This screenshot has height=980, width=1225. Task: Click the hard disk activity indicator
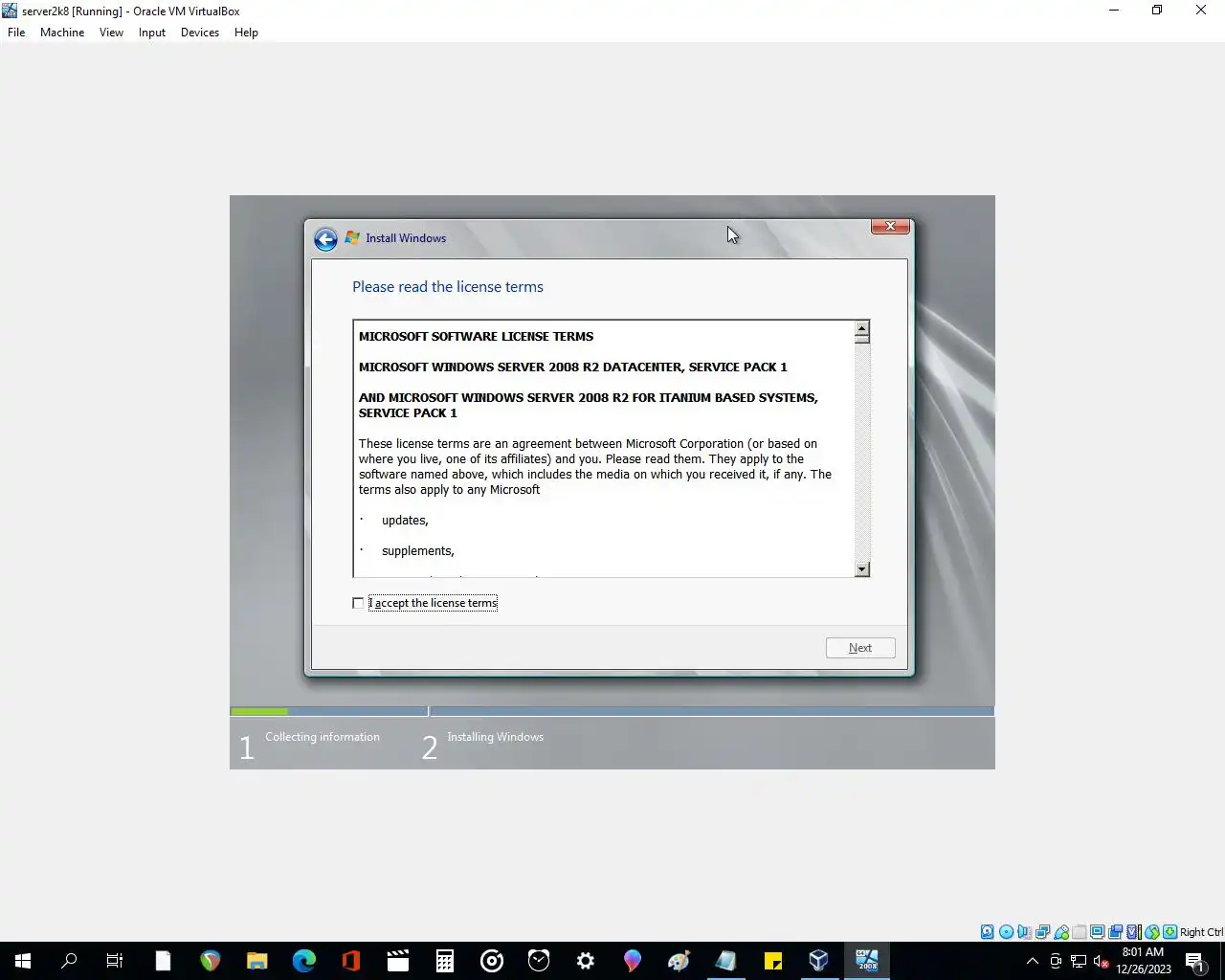point(988,931)
